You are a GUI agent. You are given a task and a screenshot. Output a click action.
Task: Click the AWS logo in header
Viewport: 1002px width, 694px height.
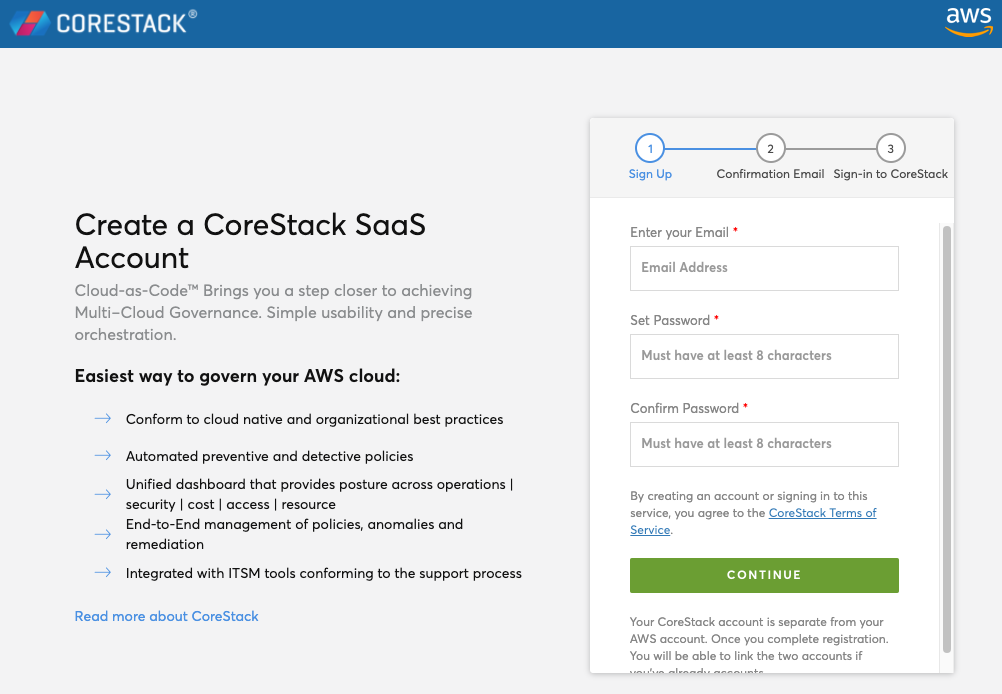(969, 22)
